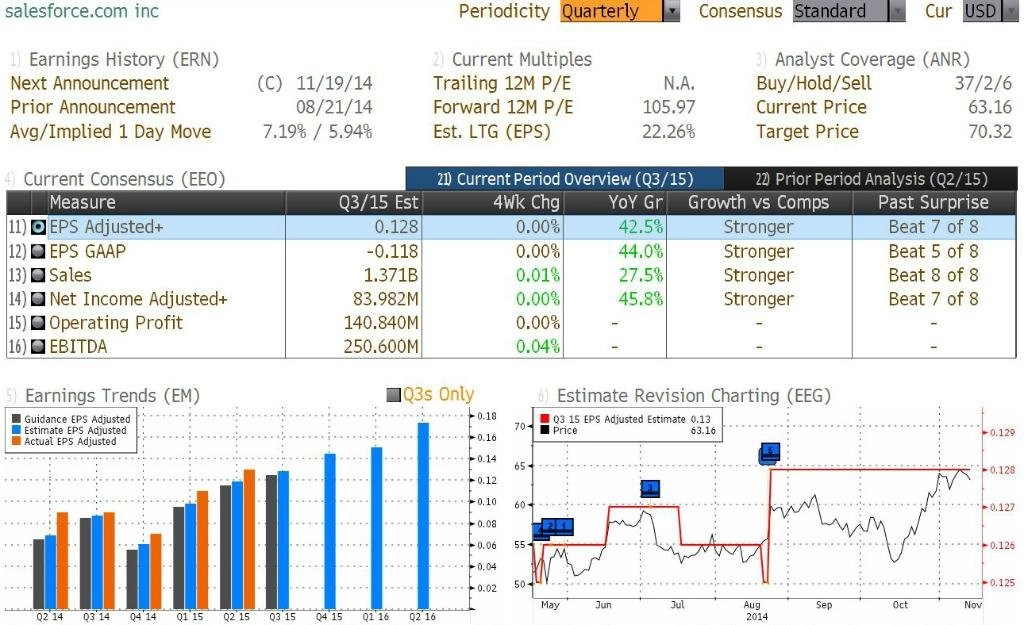Click the Prior Announcement date 08/21/14
1024x625 pixels.
334,107
